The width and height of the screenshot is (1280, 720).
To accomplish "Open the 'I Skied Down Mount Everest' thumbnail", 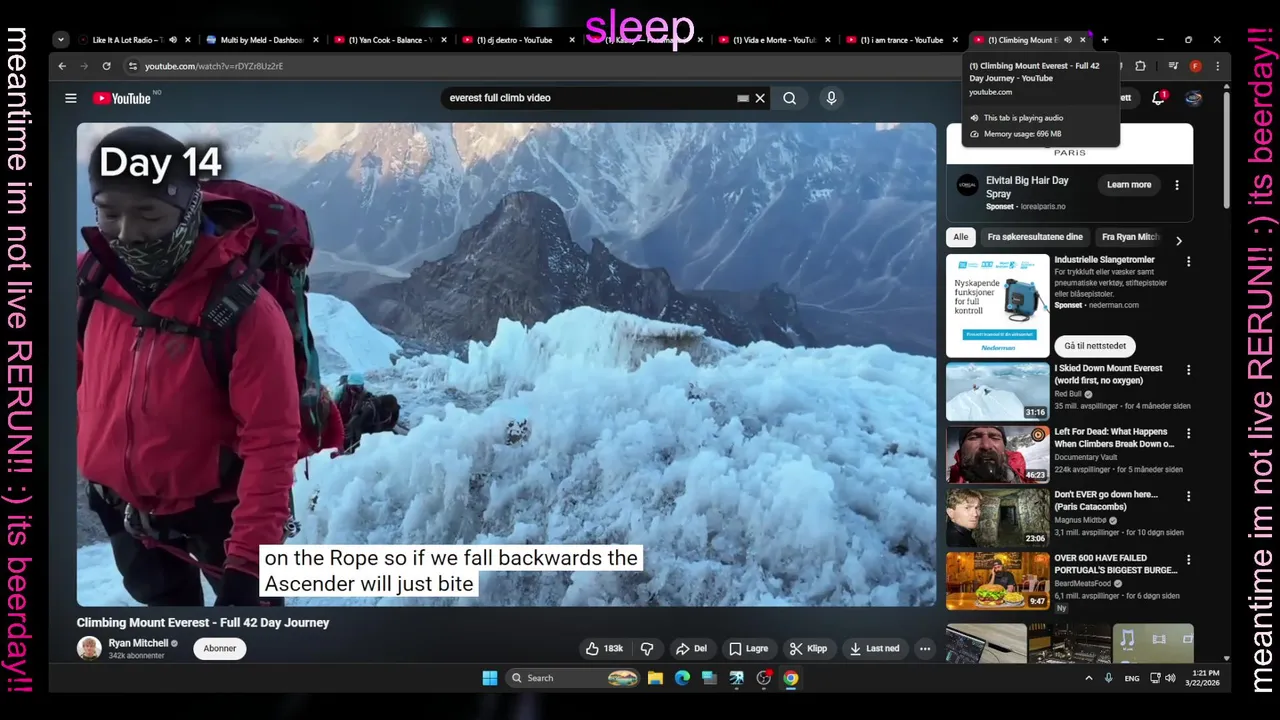I will click(998, 391).
